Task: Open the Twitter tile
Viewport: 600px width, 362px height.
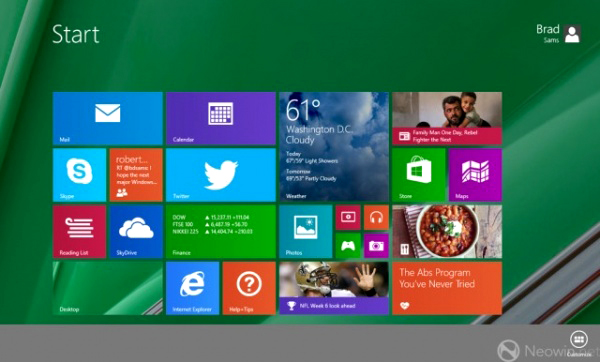Action: click(x=221, y=175)
